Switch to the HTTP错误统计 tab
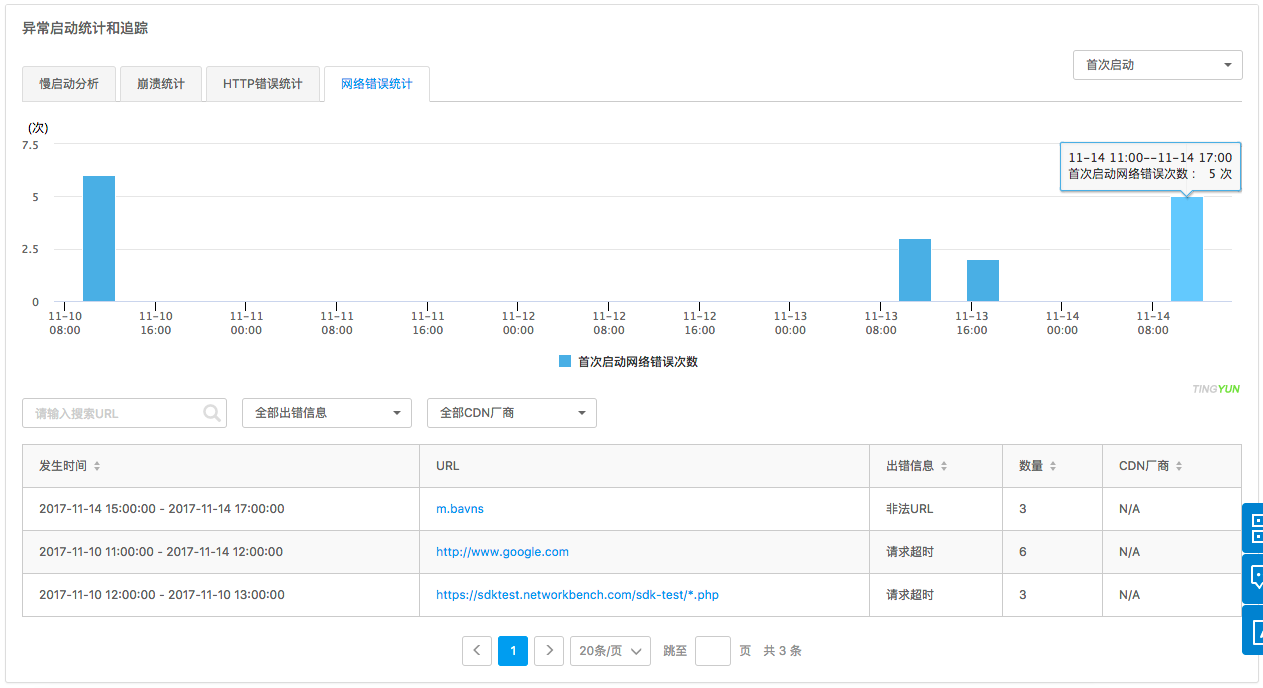Viewport: 1263px width, 688px height. (x=262, y=84)
